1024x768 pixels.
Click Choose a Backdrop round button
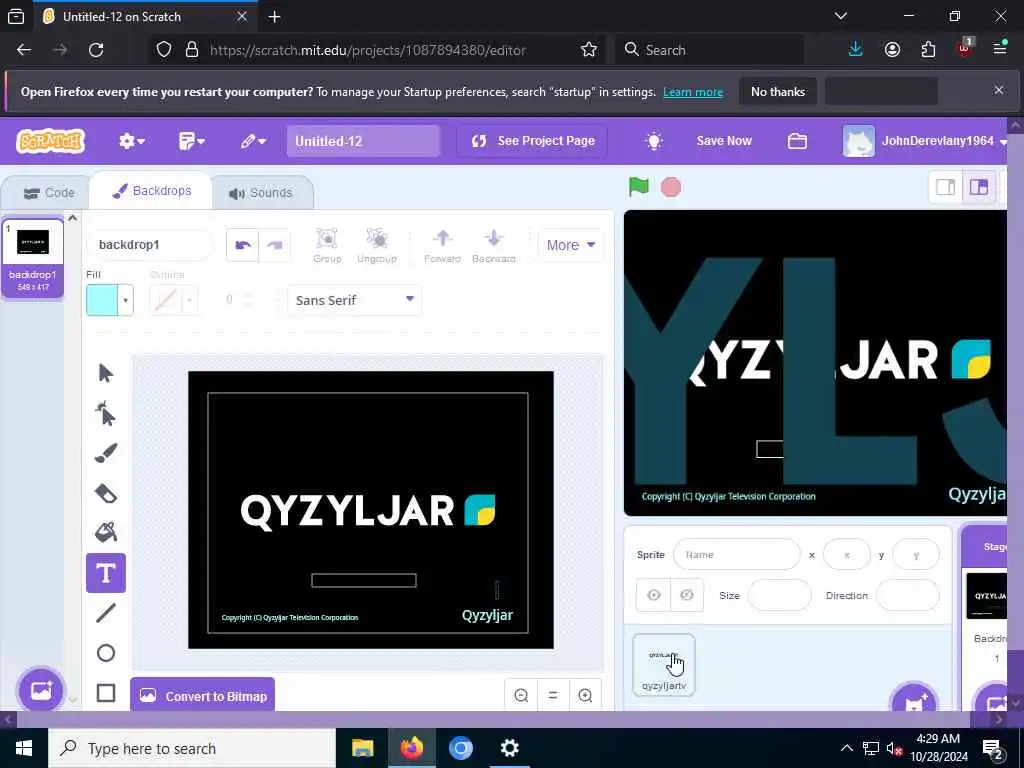pos(41,690)
